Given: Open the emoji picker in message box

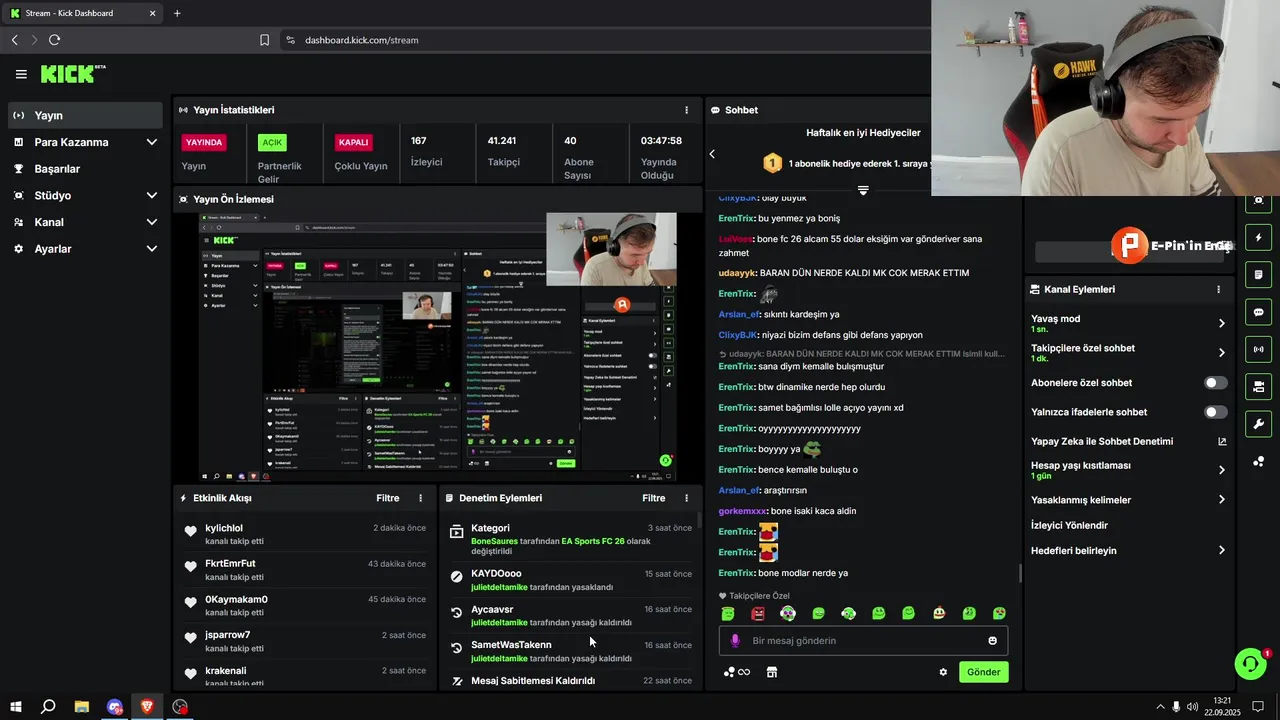Looking at the screenshot, I should pos(993,641).
